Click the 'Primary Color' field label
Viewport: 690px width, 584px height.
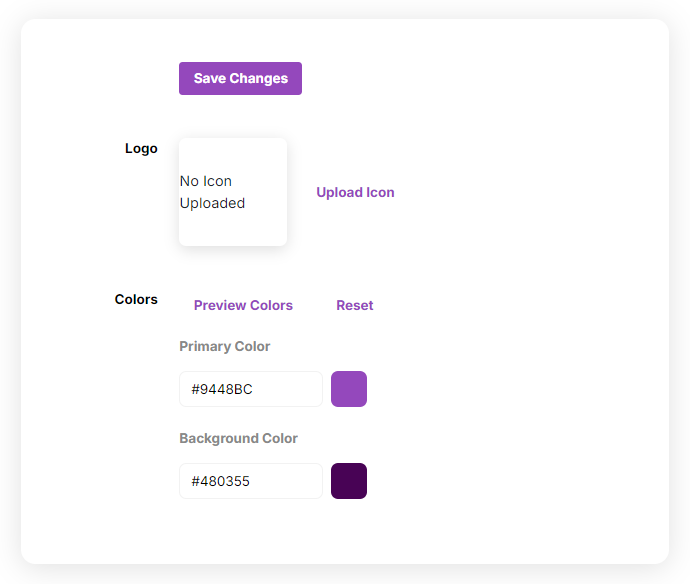point(225,346)
